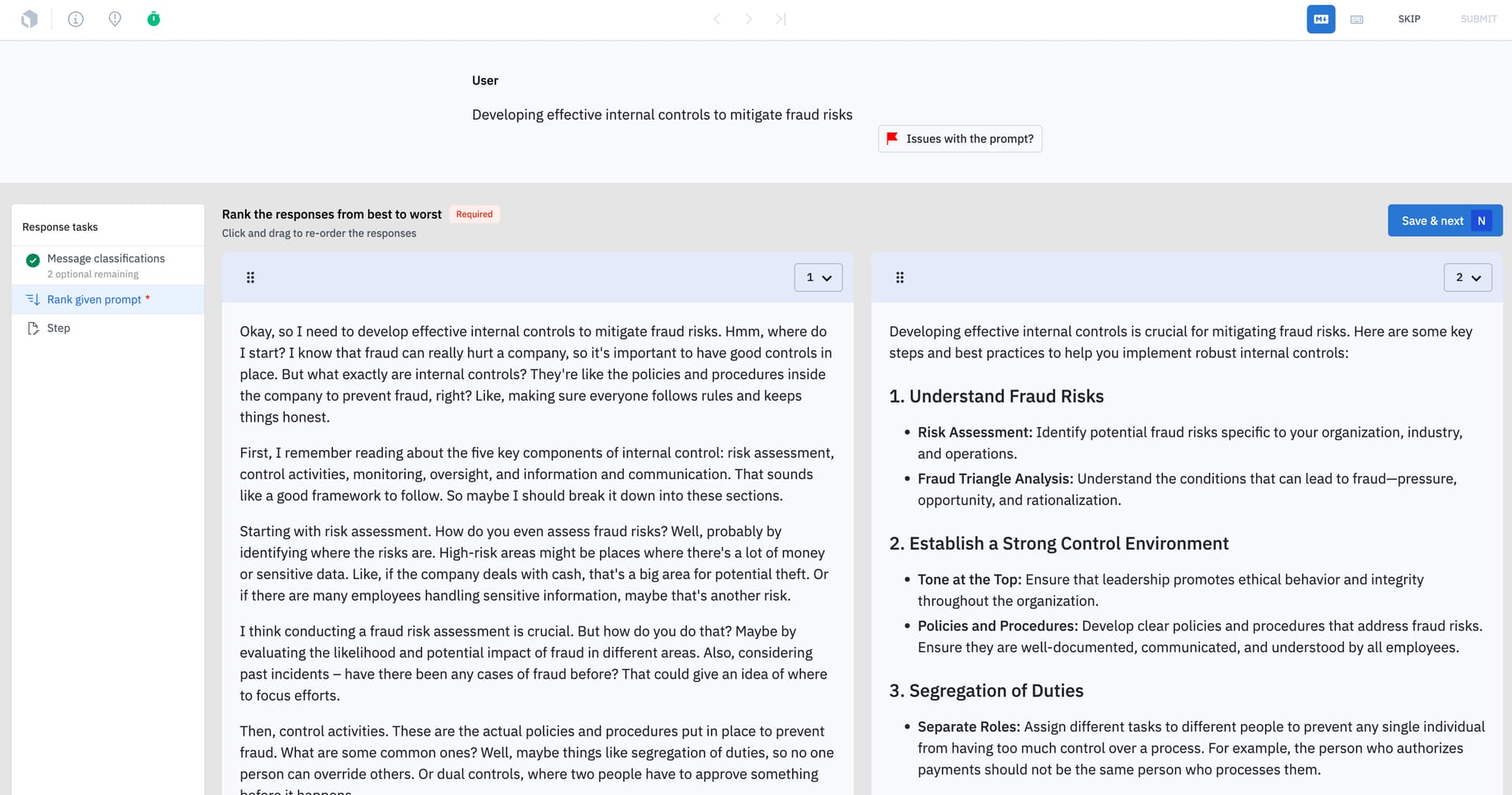Click the lightbulb hint icon
Screen dimensions: 1512x795
[115, 19]
